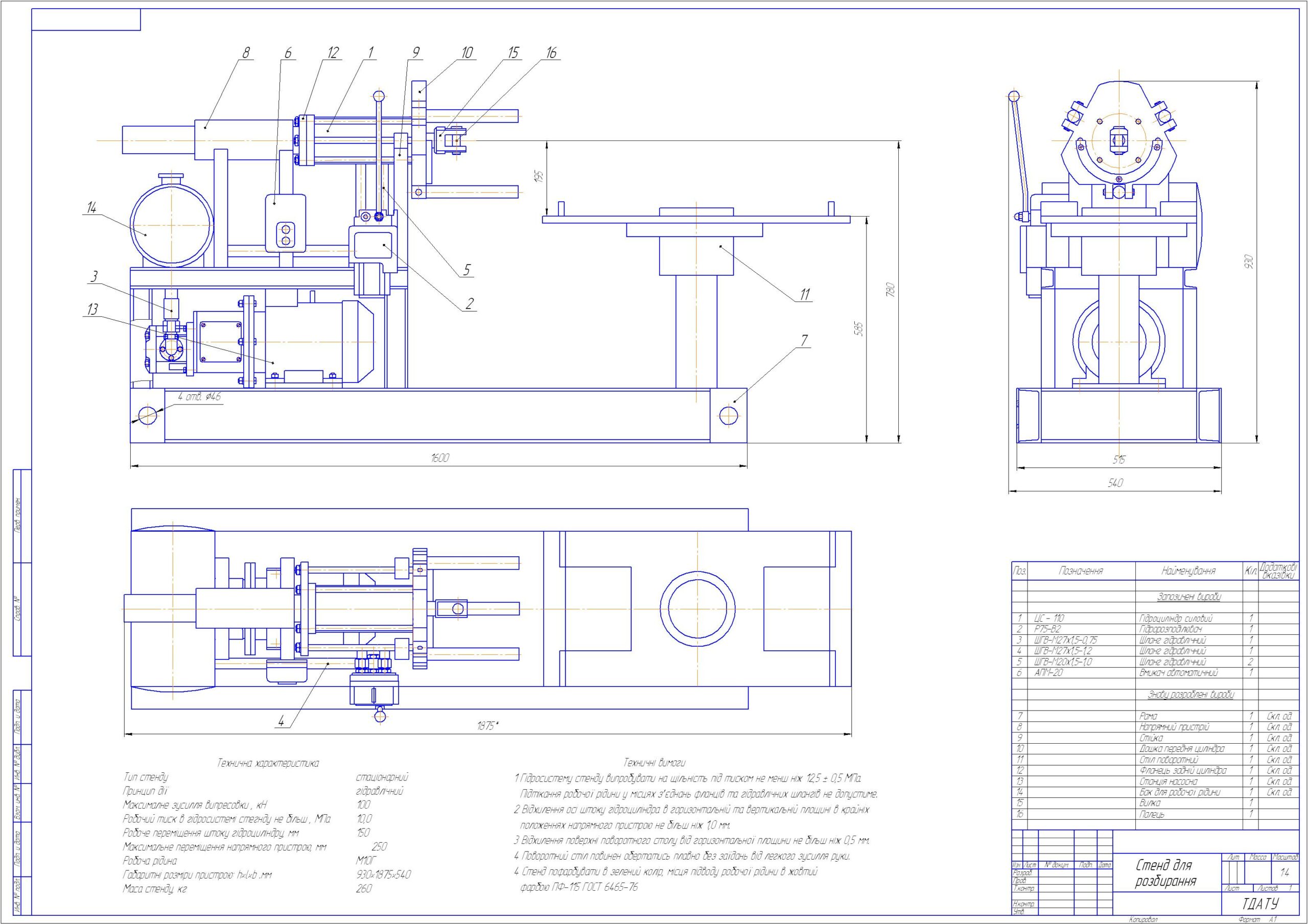Click the "Найменування" column header

[1188, 571]
